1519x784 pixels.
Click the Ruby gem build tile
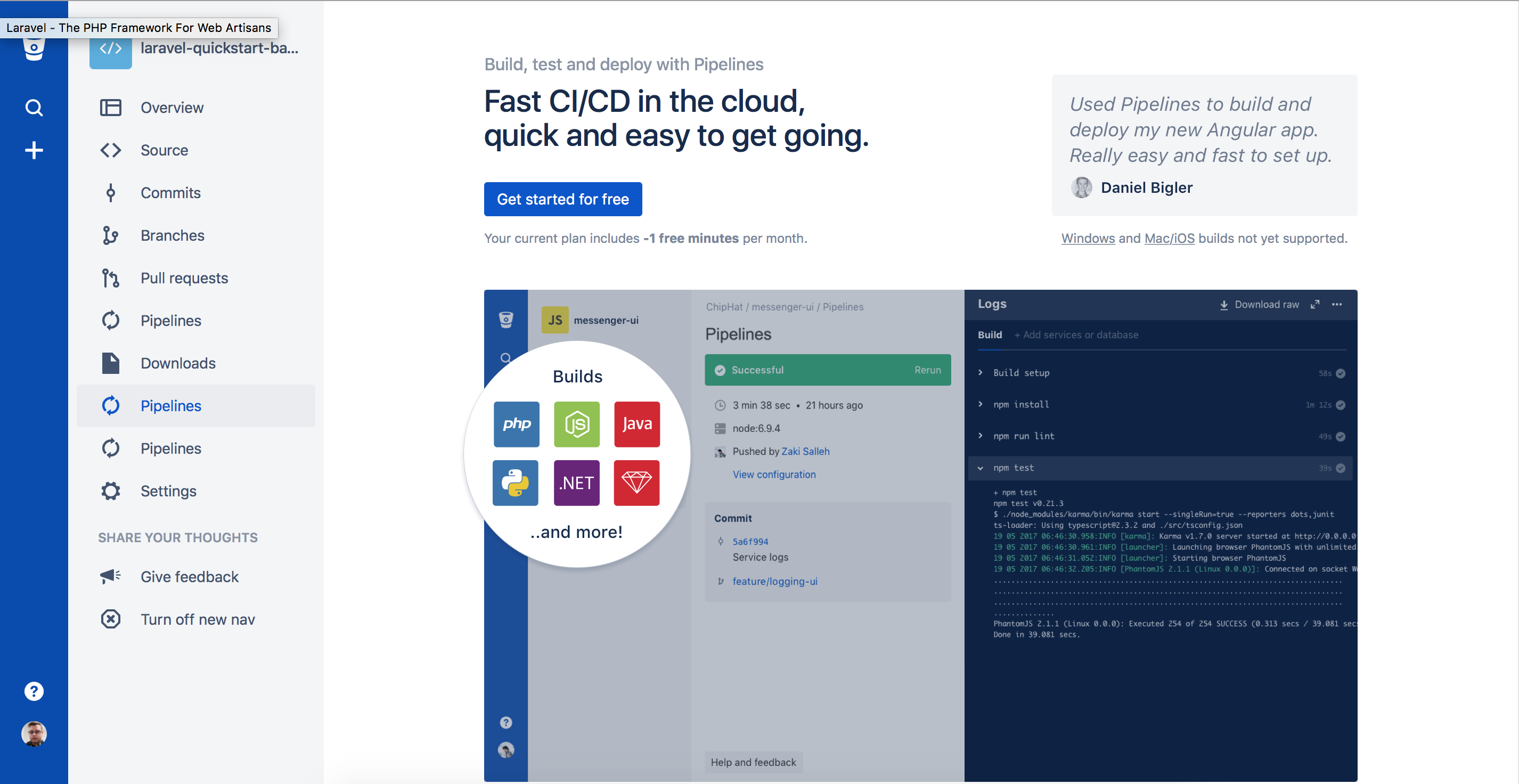(637, 483)
